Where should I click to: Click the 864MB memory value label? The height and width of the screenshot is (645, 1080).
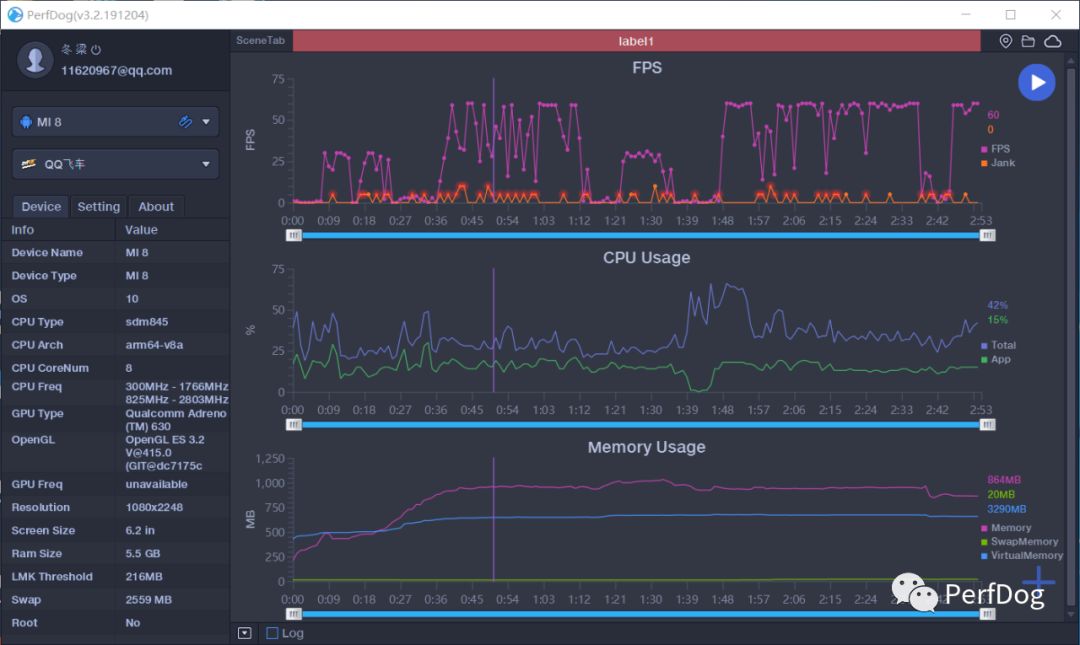tap(1004, 480)
